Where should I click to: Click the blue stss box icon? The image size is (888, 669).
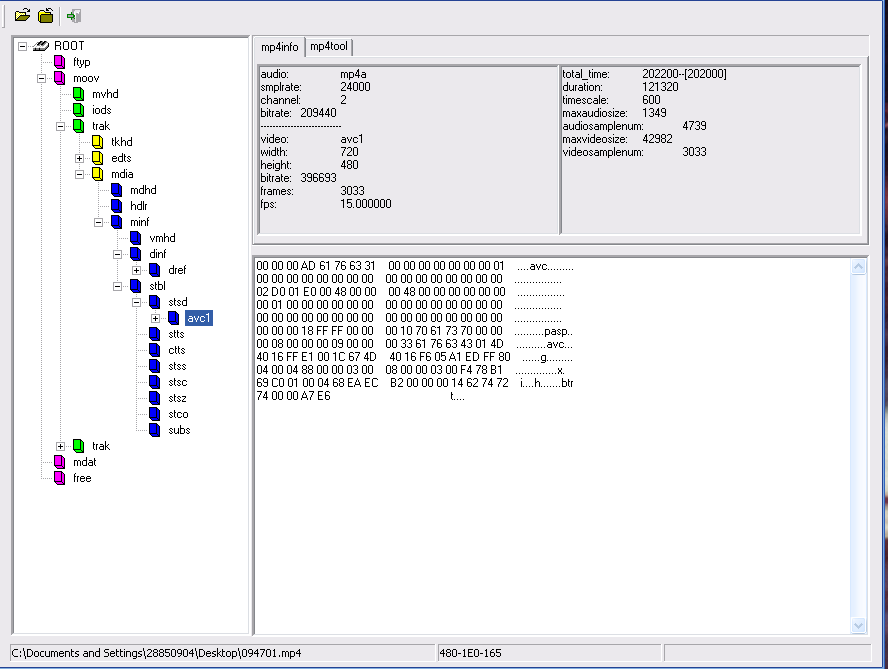click(x=155, y=366)
